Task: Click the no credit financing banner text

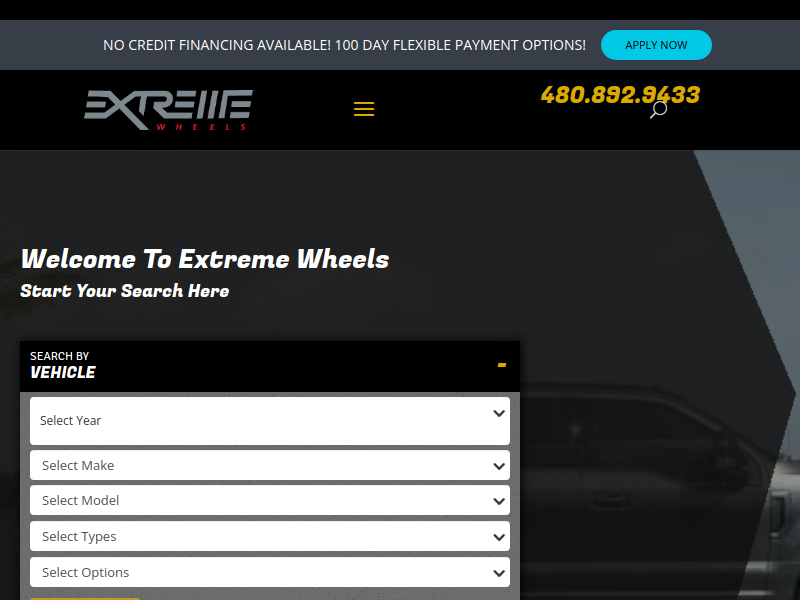Action: 344,45
